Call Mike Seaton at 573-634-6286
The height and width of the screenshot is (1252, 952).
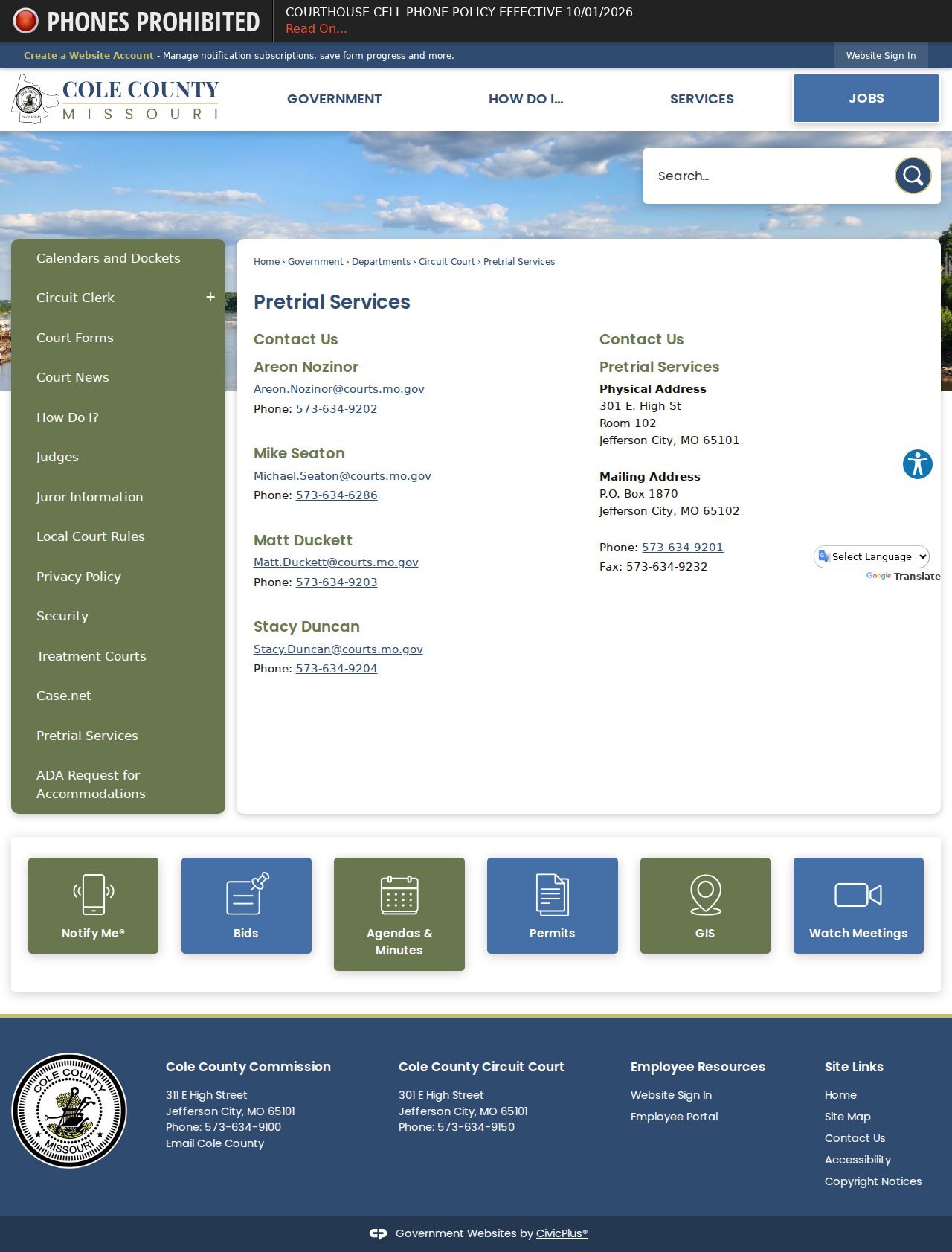click(337, 495)
